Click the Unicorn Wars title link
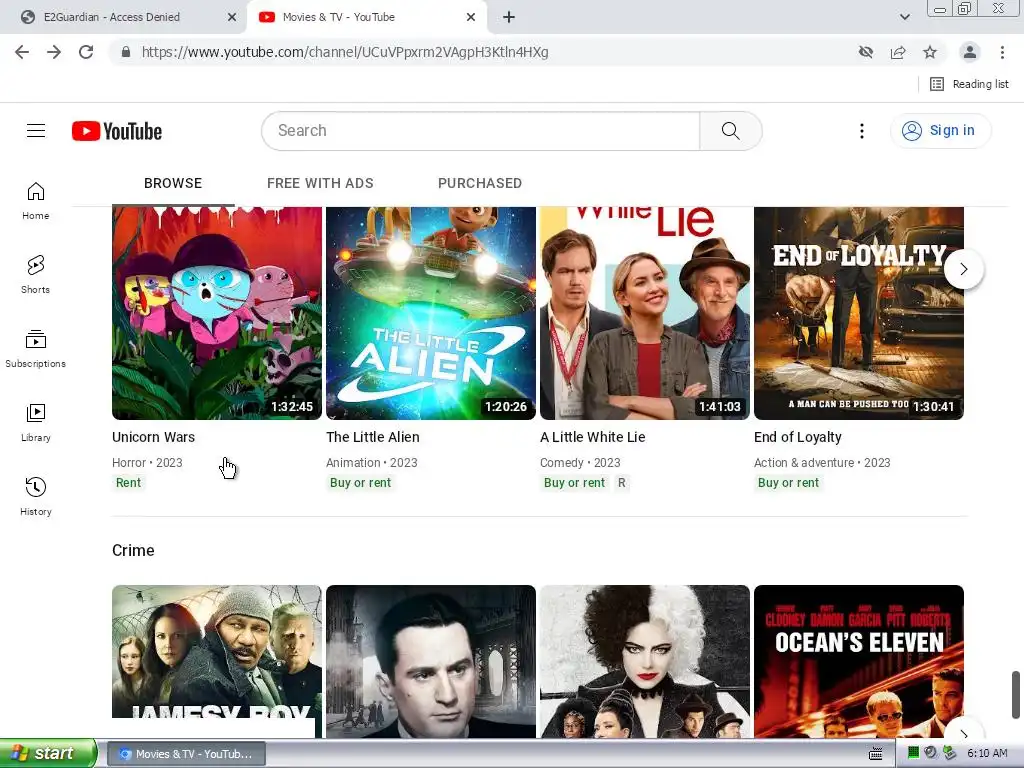This screenshot has height=768, width=1024. tap(153, 437)
